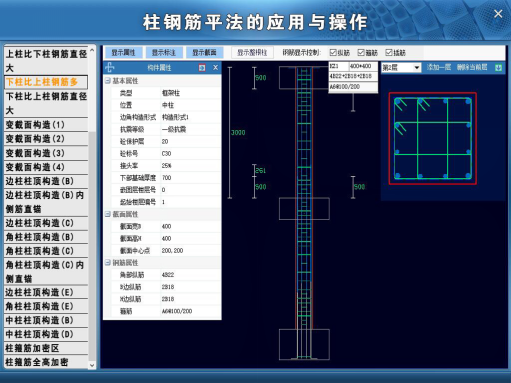The width and height of the screenshot is (511, 383).
Task: Click the list scrollbar down arrow
Action: pyautogui.click(x=92, y=365)
